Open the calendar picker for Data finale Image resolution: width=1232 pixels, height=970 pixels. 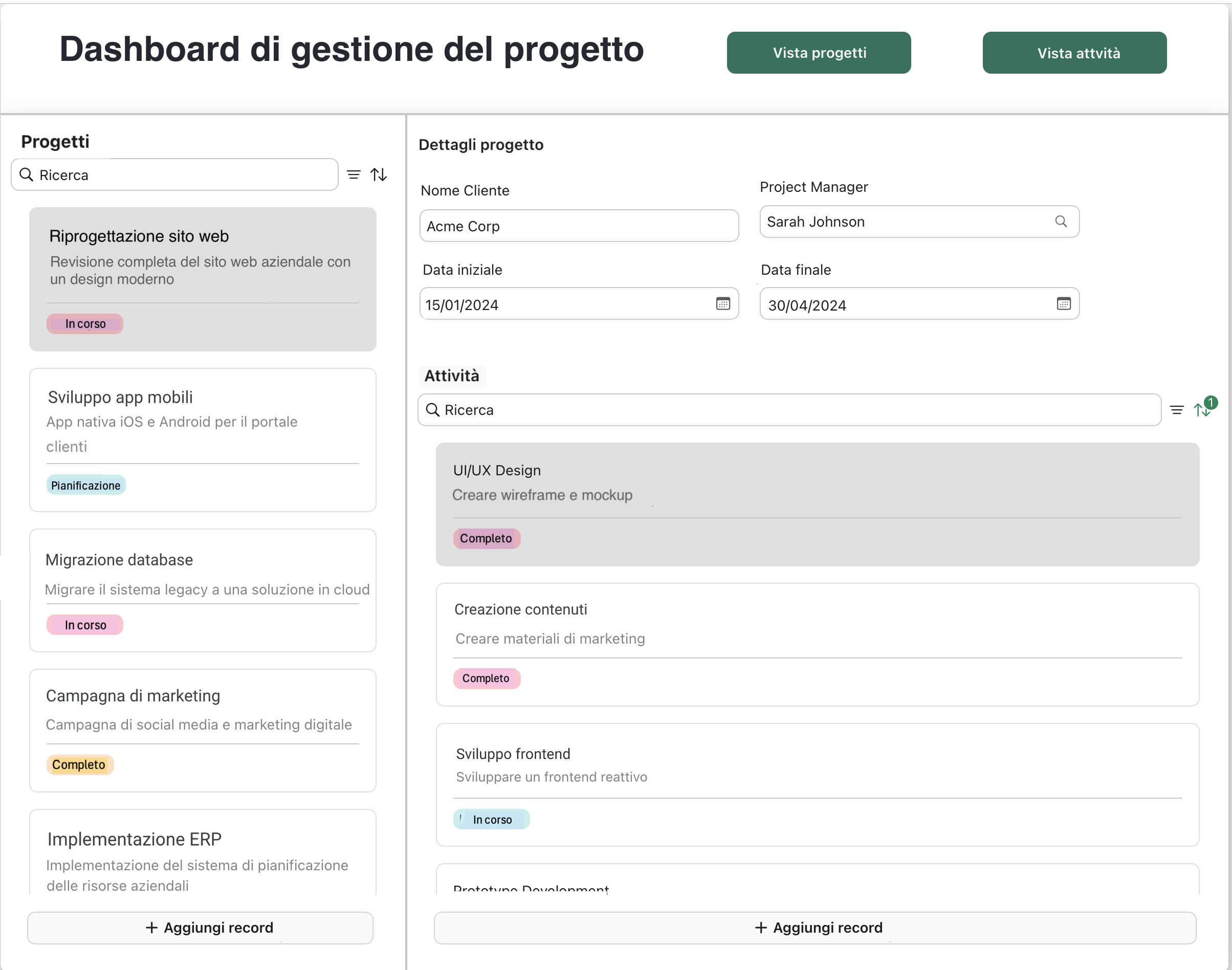[x=1063, y=304]
